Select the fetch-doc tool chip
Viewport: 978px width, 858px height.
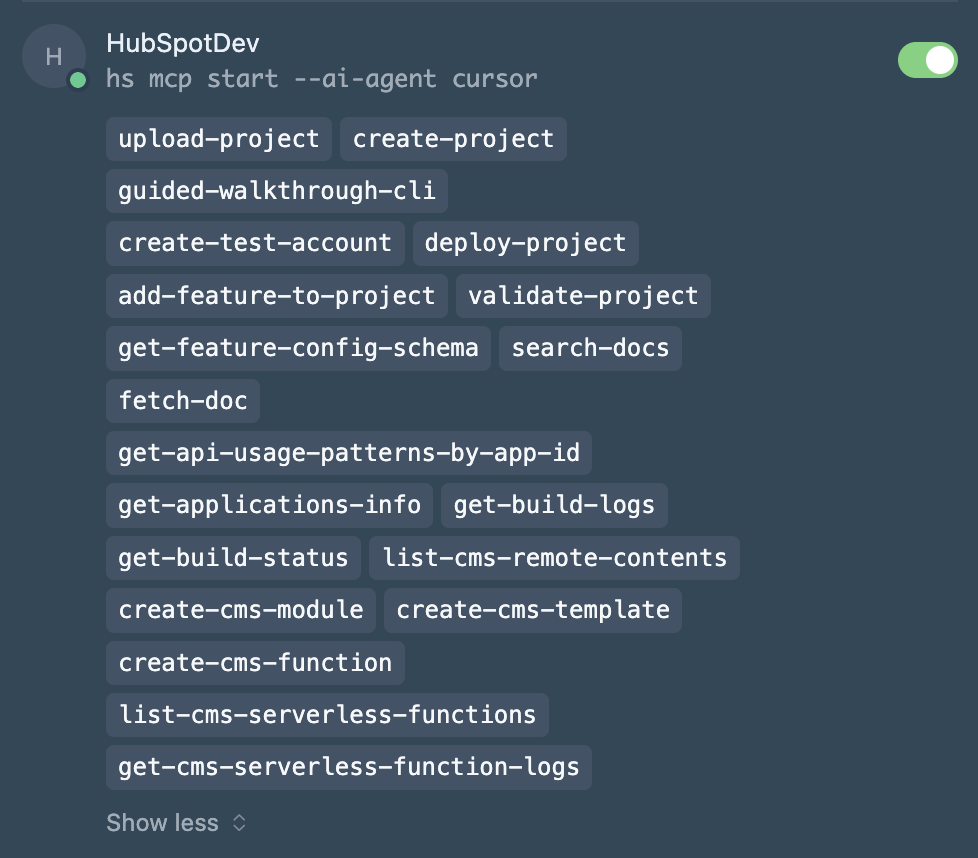coord(183,401)
